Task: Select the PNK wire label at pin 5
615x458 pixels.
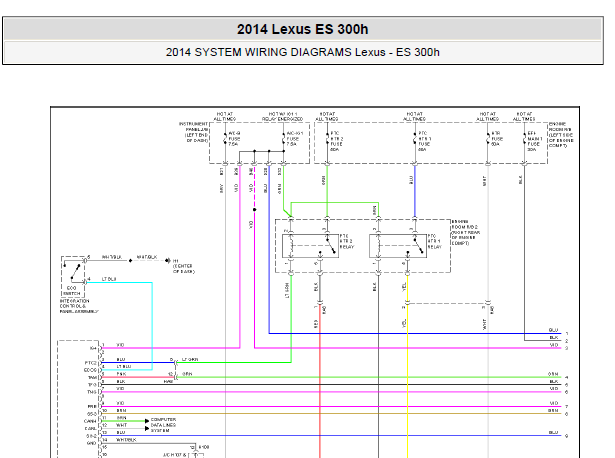Action: (122, 374)
